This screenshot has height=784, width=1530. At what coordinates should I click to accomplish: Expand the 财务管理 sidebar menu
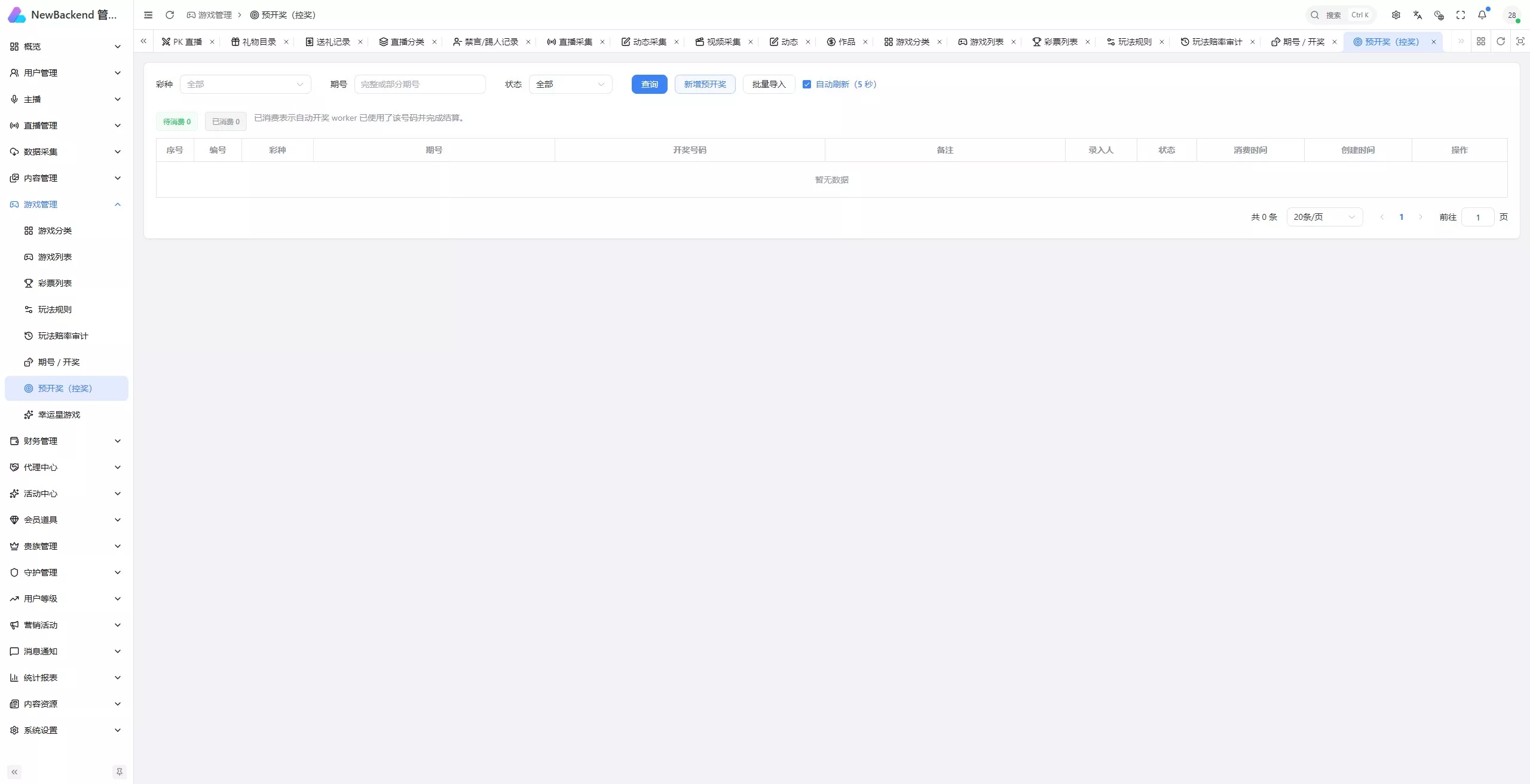click(x=66, y=441)
